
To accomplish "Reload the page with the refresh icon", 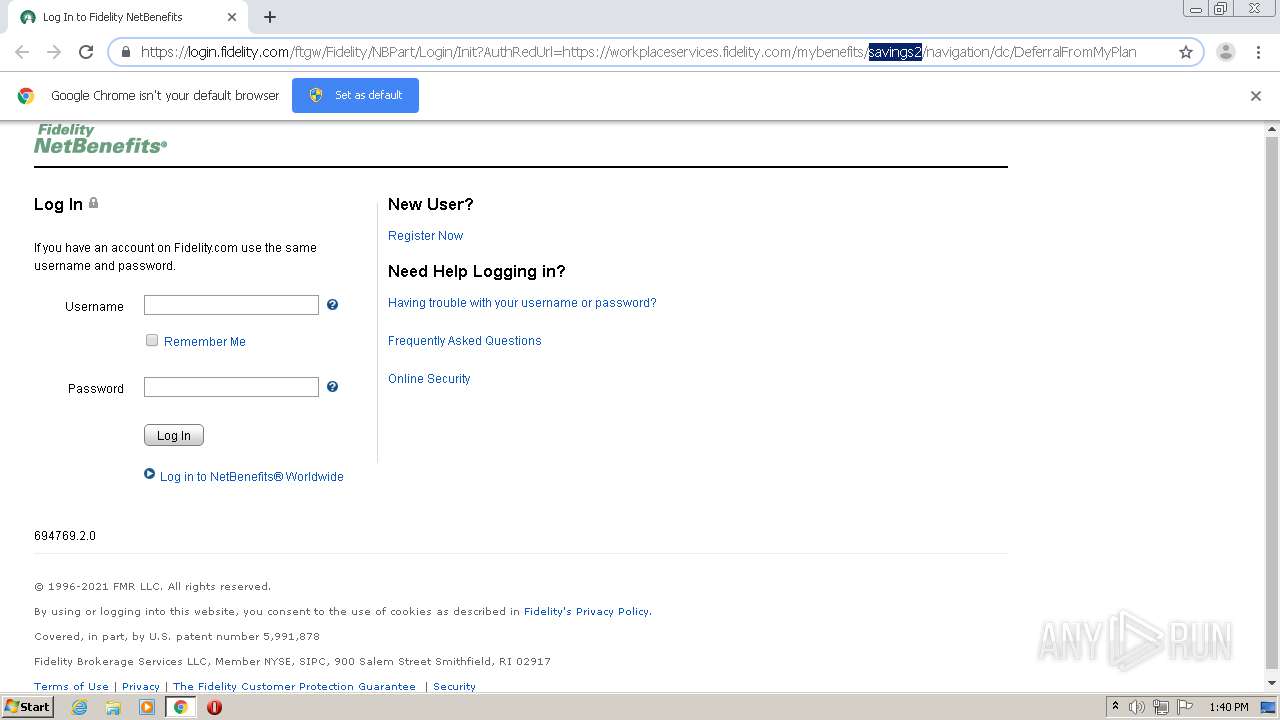I will click(x=86, y=52).
